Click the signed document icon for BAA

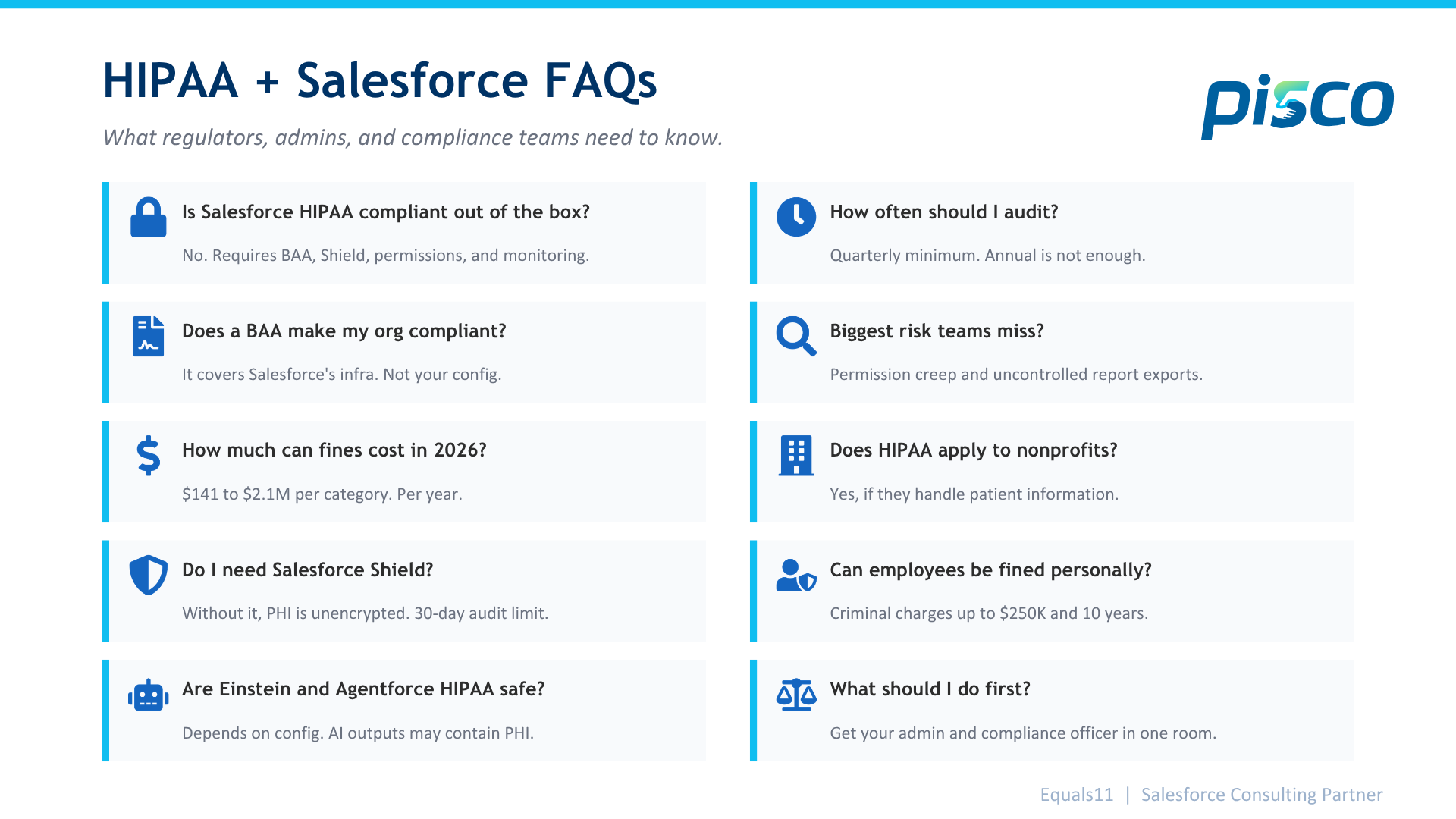(149, 336)
